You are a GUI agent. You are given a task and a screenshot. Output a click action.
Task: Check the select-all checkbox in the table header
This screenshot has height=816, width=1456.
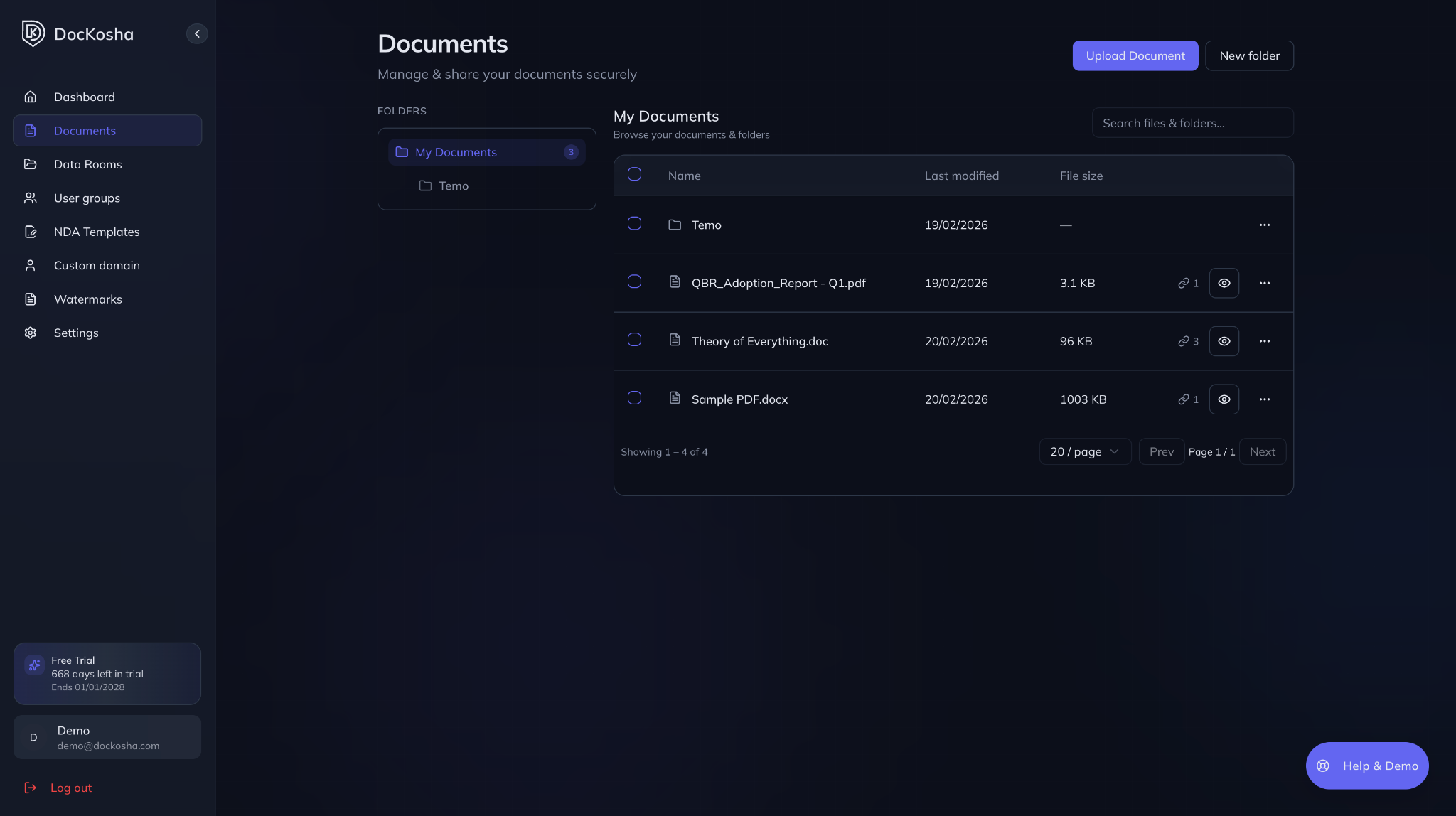pyautogui.click(x=634, y=174)
